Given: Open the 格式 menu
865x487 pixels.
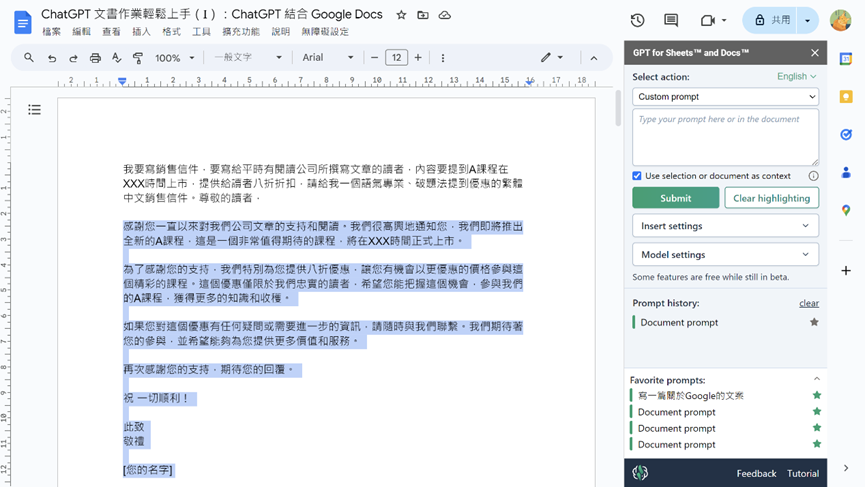Looking at the screenshot, I should 171,32.
